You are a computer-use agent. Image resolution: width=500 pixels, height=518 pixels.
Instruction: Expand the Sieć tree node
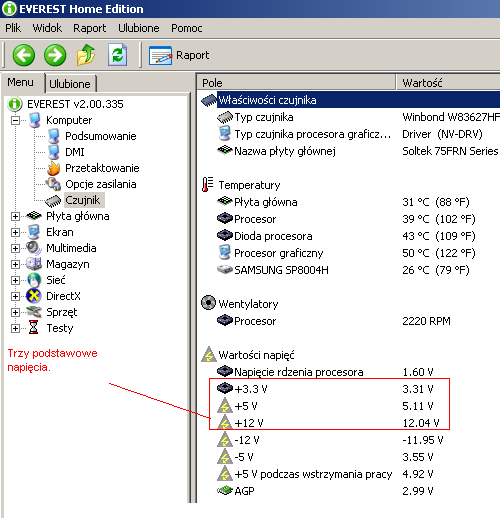(x=15, y=280)
